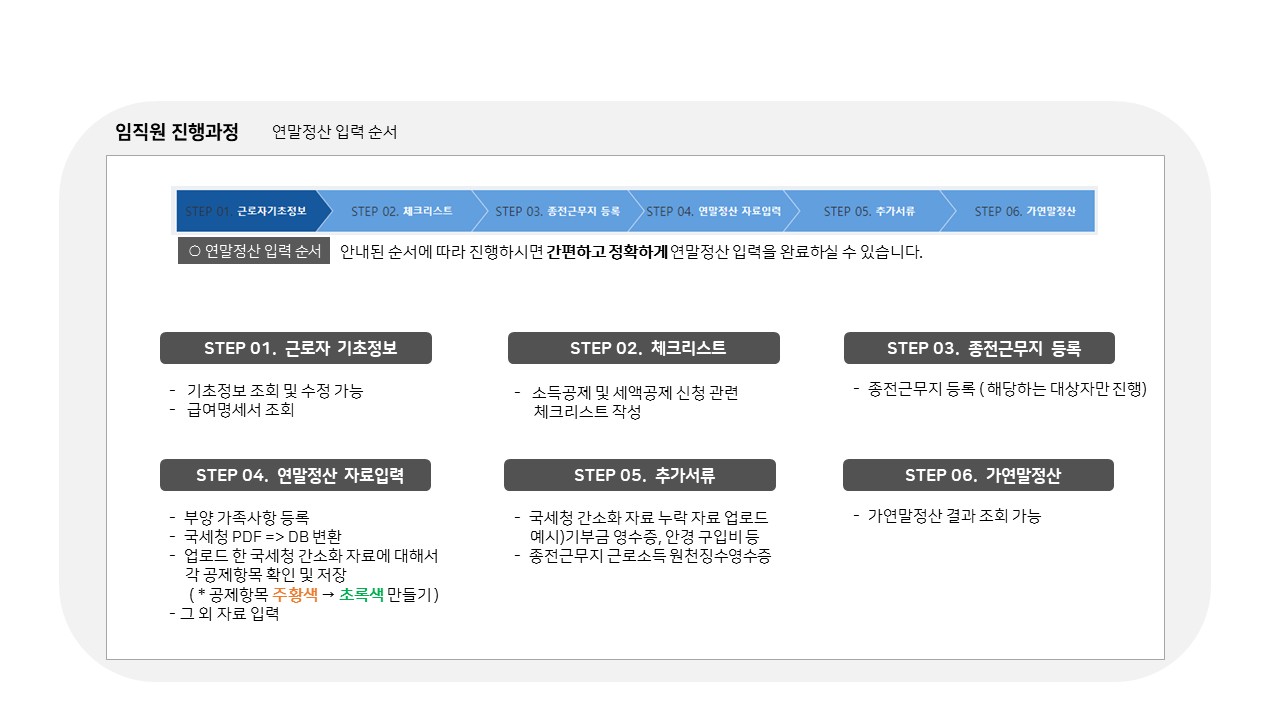Select 가연말정산 결과 조회 가능 item

pos(947,515)
